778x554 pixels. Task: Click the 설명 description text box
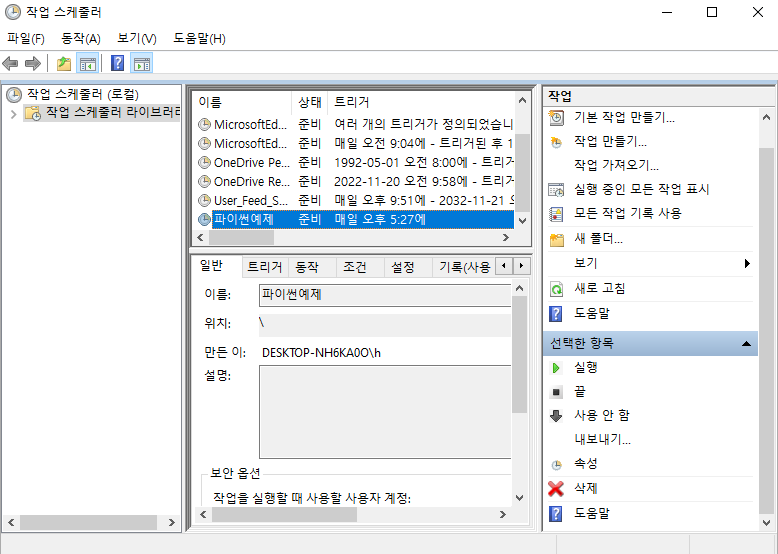[x=385, y=412]
